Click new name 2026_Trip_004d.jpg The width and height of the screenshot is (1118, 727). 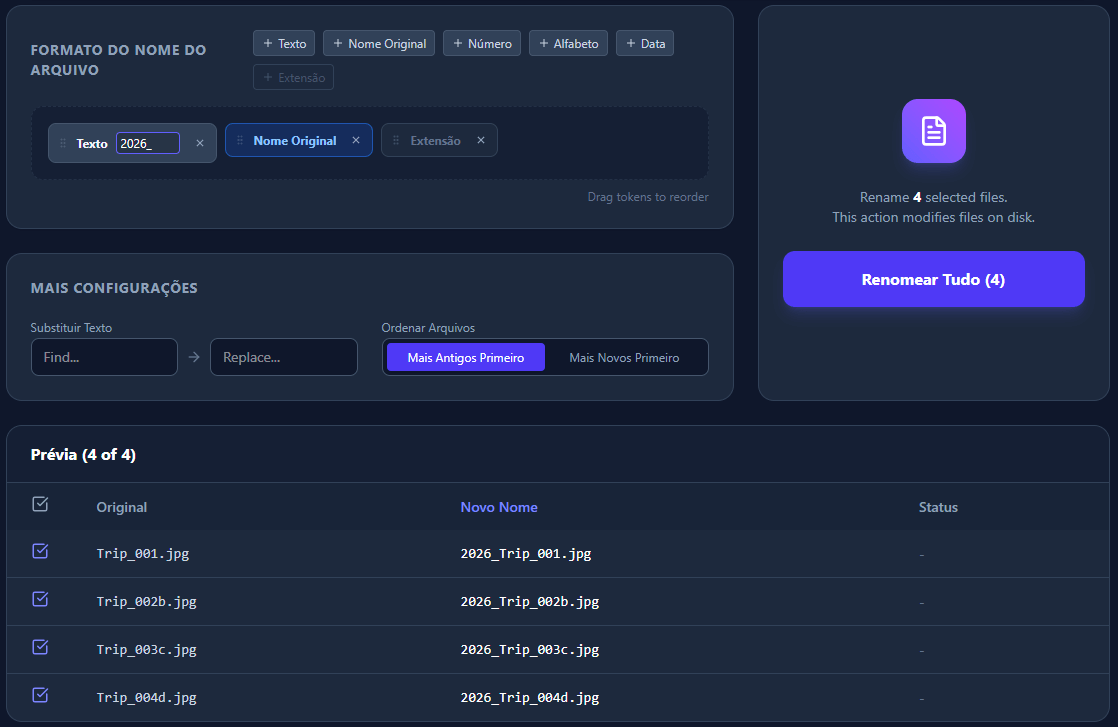[530, 697]
